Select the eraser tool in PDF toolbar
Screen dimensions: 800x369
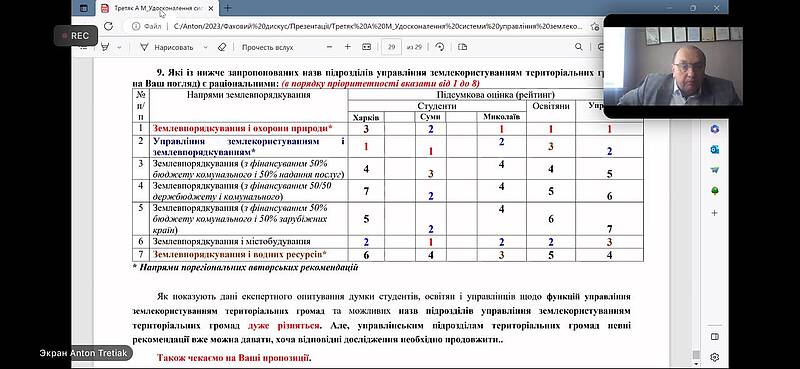[x=221, y=47]
